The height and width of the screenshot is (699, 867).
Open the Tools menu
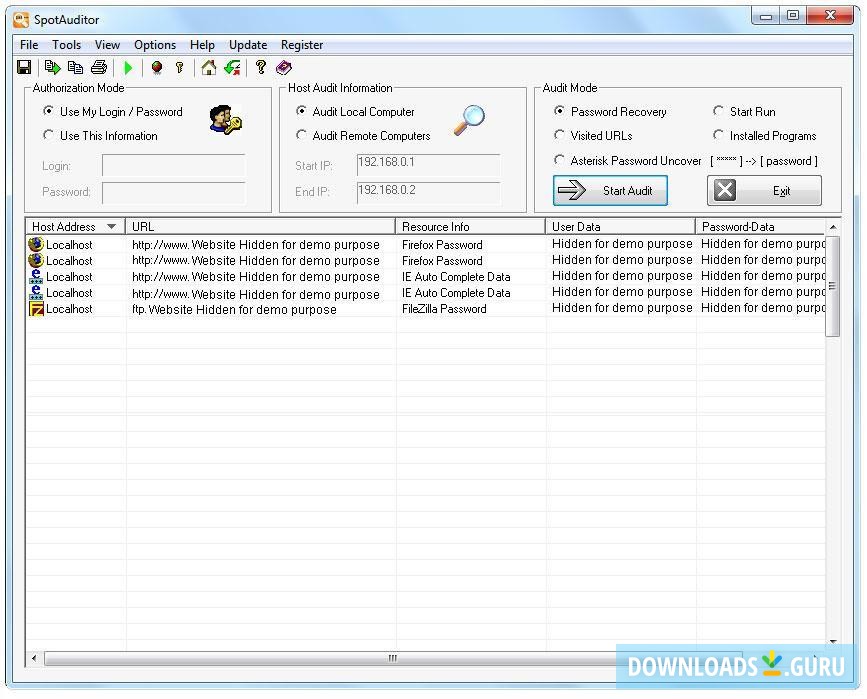tap(67, 45)
